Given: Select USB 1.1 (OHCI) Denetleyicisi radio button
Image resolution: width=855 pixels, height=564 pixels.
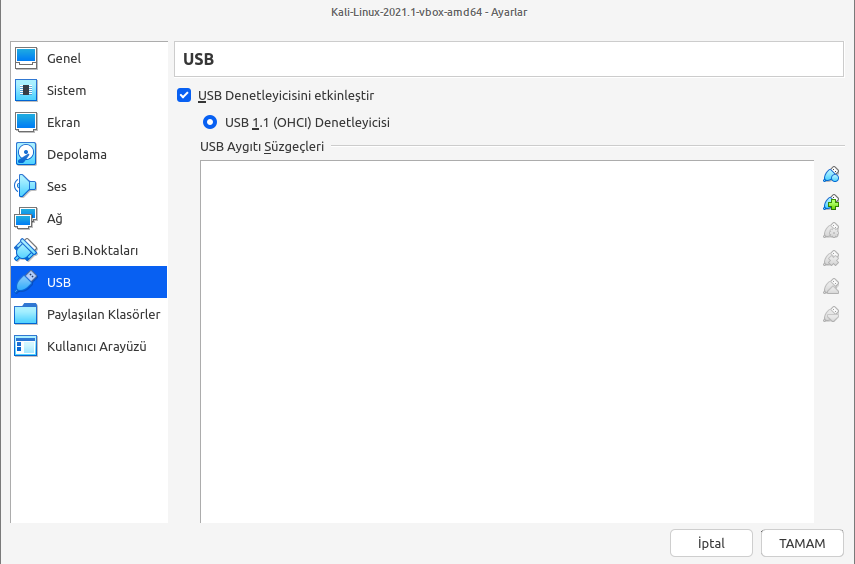Looking at the screenshot, I should click(210, 123).
